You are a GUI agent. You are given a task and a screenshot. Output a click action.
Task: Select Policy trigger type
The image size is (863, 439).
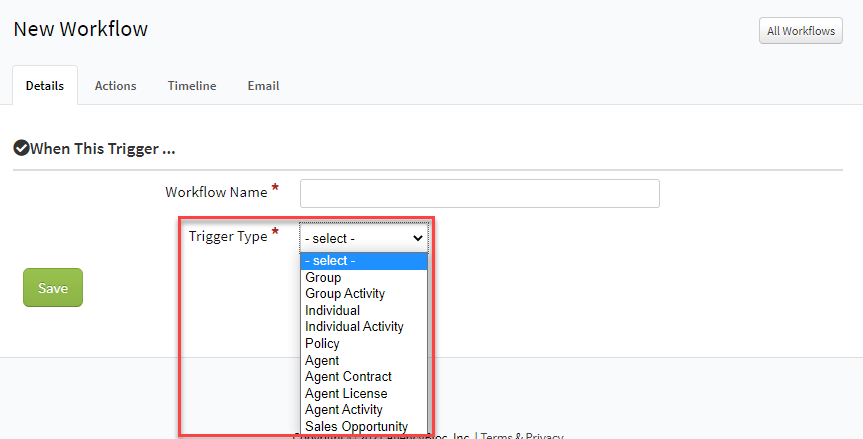pos(364,343)
